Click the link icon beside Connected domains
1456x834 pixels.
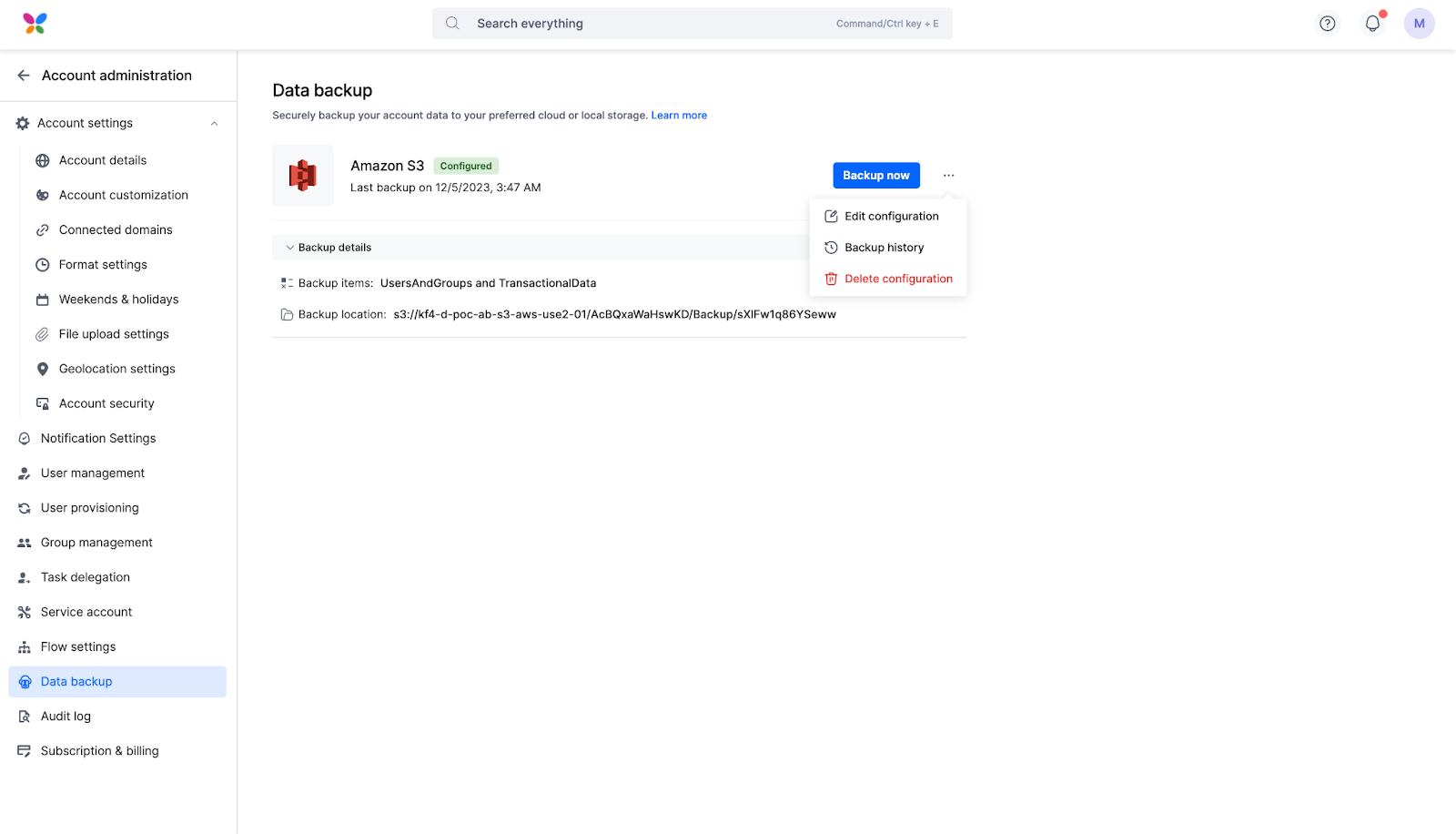(43, 230)
